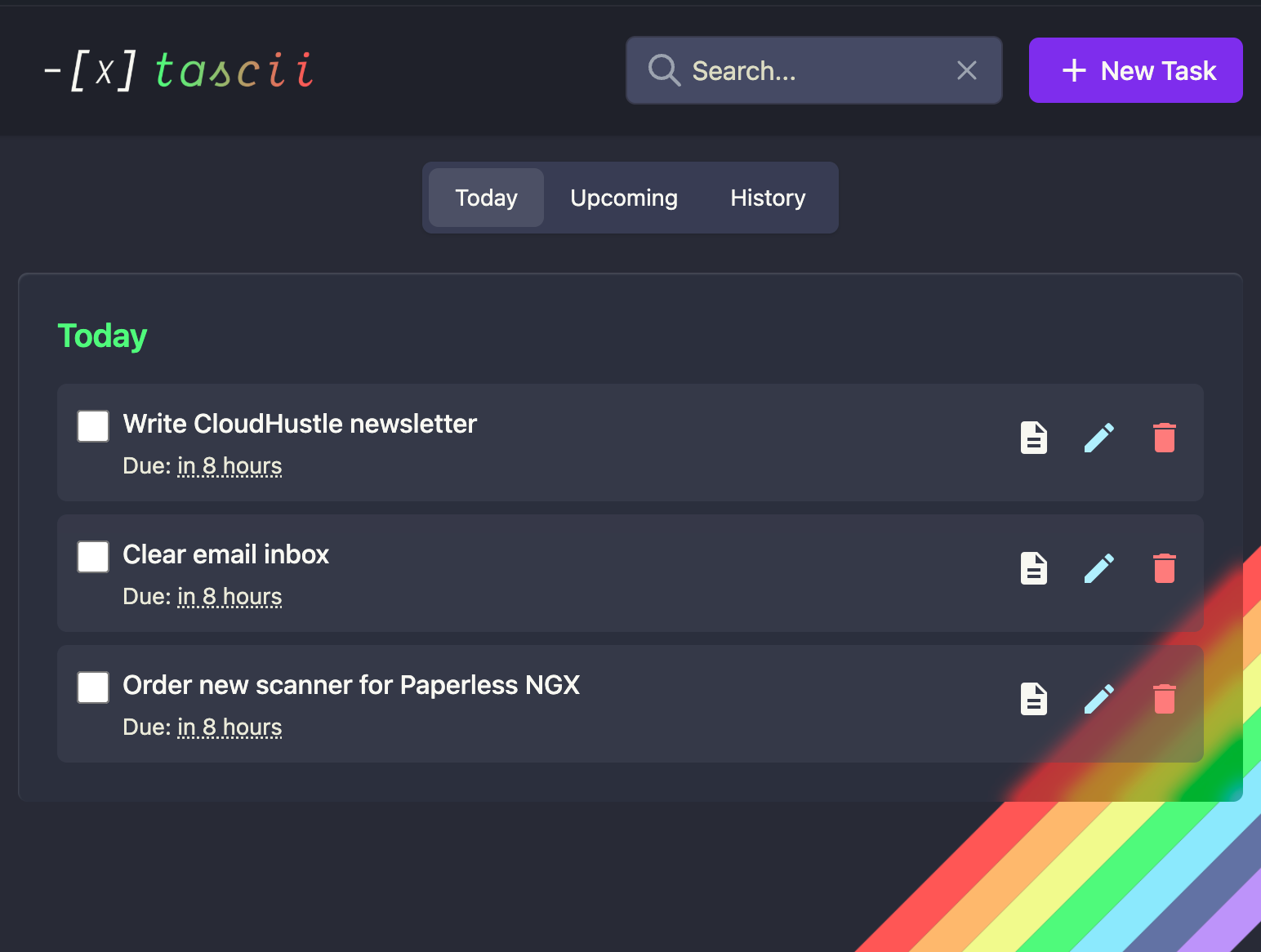
Task: Click the tascii logo
Action: [180, 70]
